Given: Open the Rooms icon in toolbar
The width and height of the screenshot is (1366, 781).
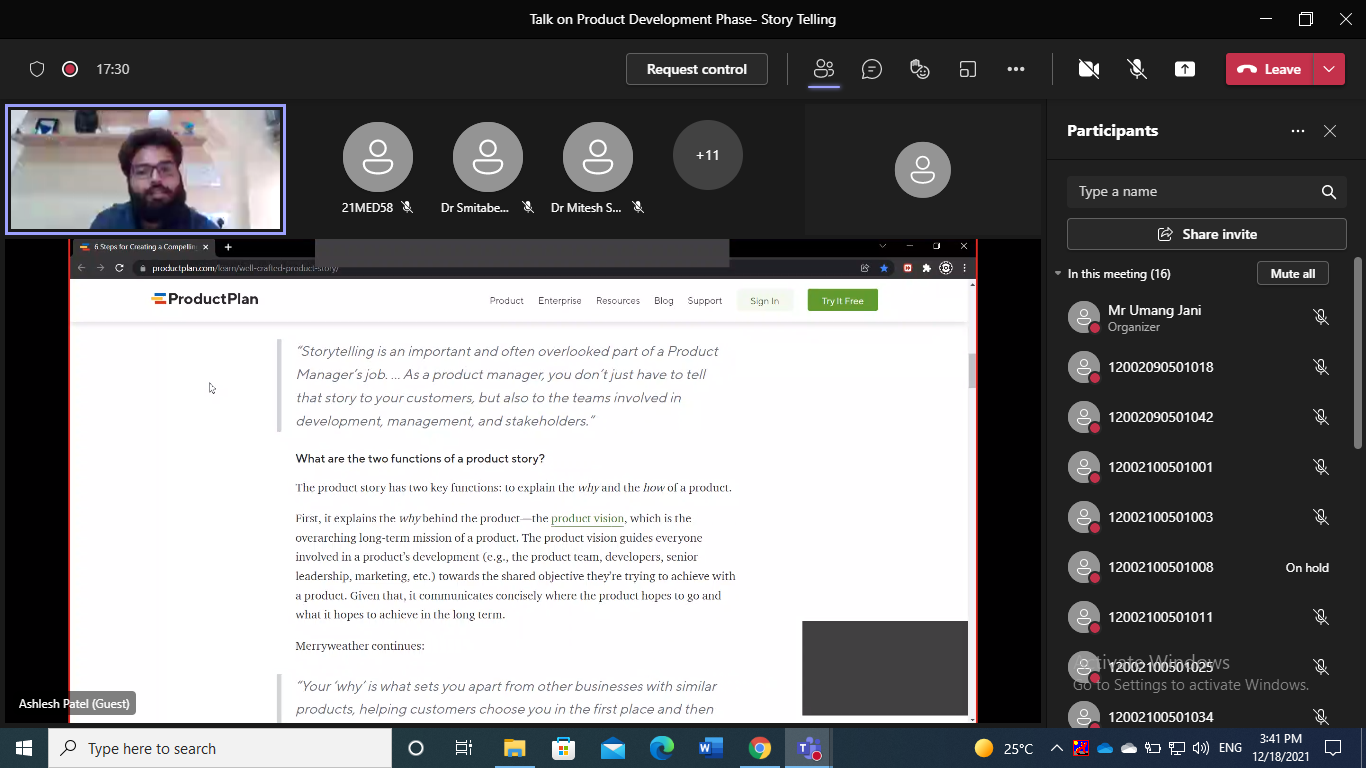Looking at the screenshot, I should [967, 69].
